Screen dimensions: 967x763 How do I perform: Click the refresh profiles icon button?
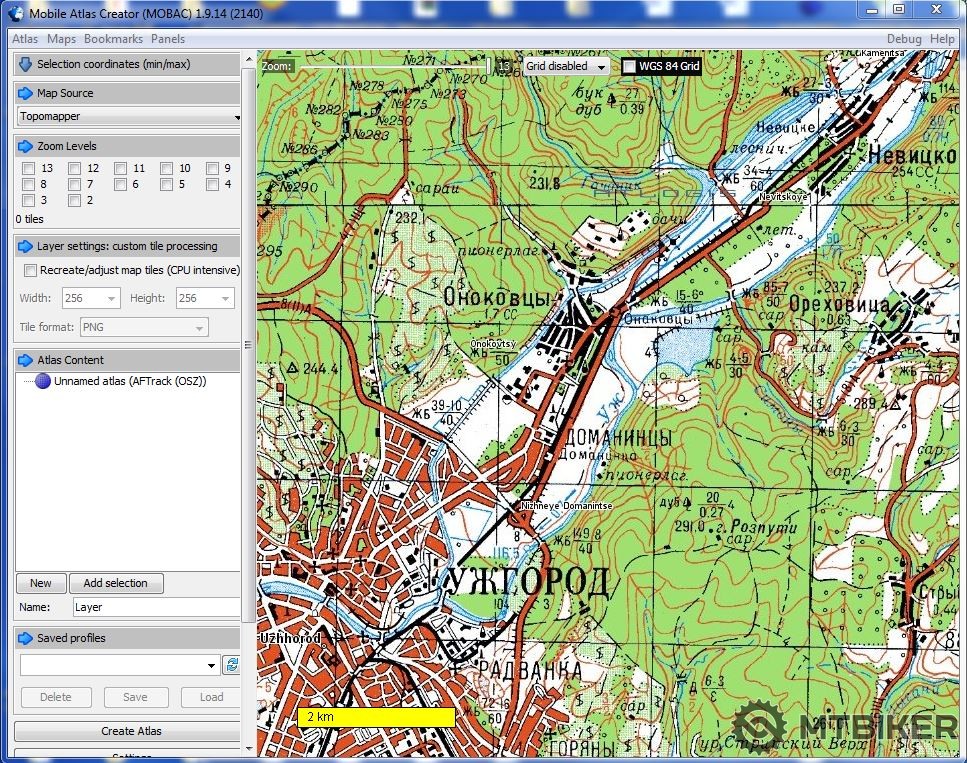click(231, 665)
